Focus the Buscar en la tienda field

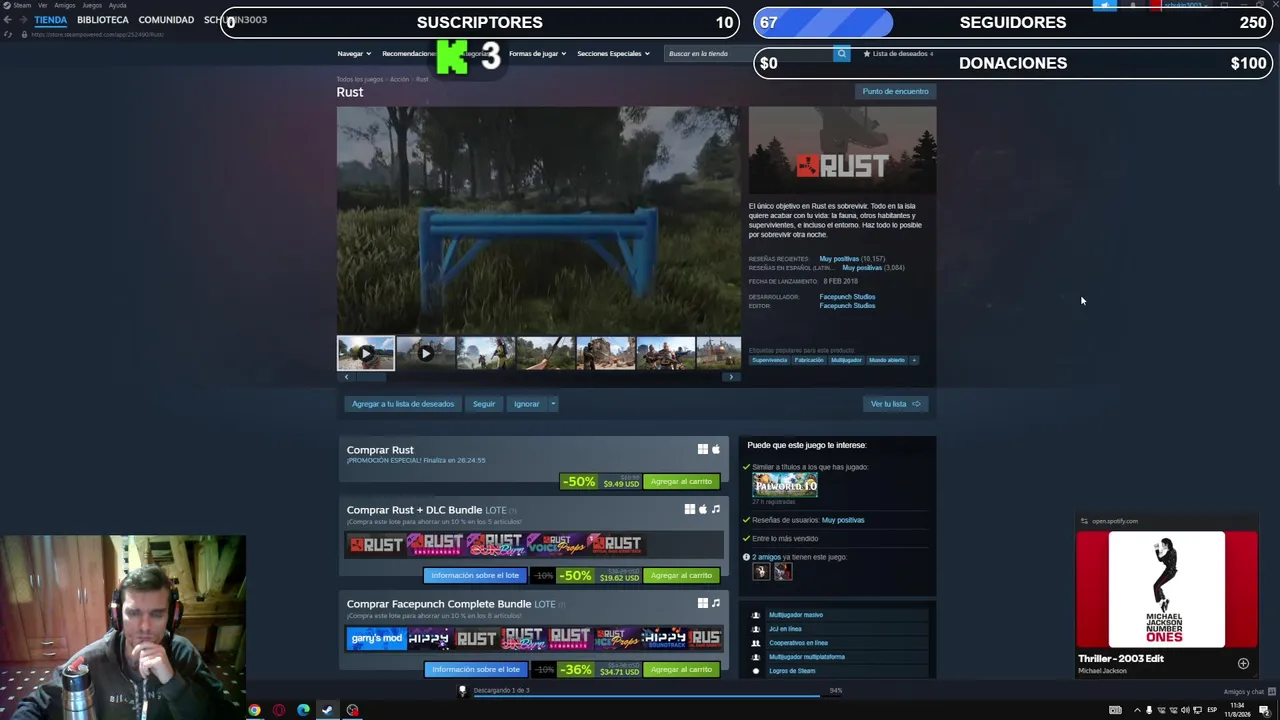pos(748,53)
